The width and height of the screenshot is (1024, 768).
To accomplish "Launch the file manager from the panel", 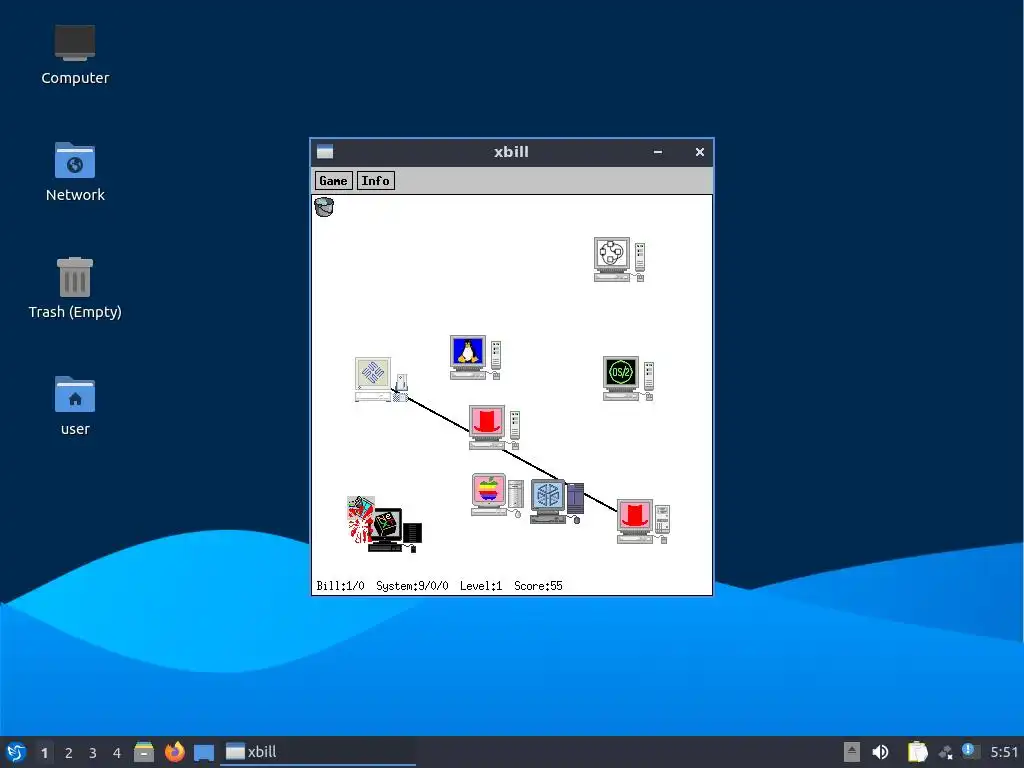I will (x=144, y=752).
